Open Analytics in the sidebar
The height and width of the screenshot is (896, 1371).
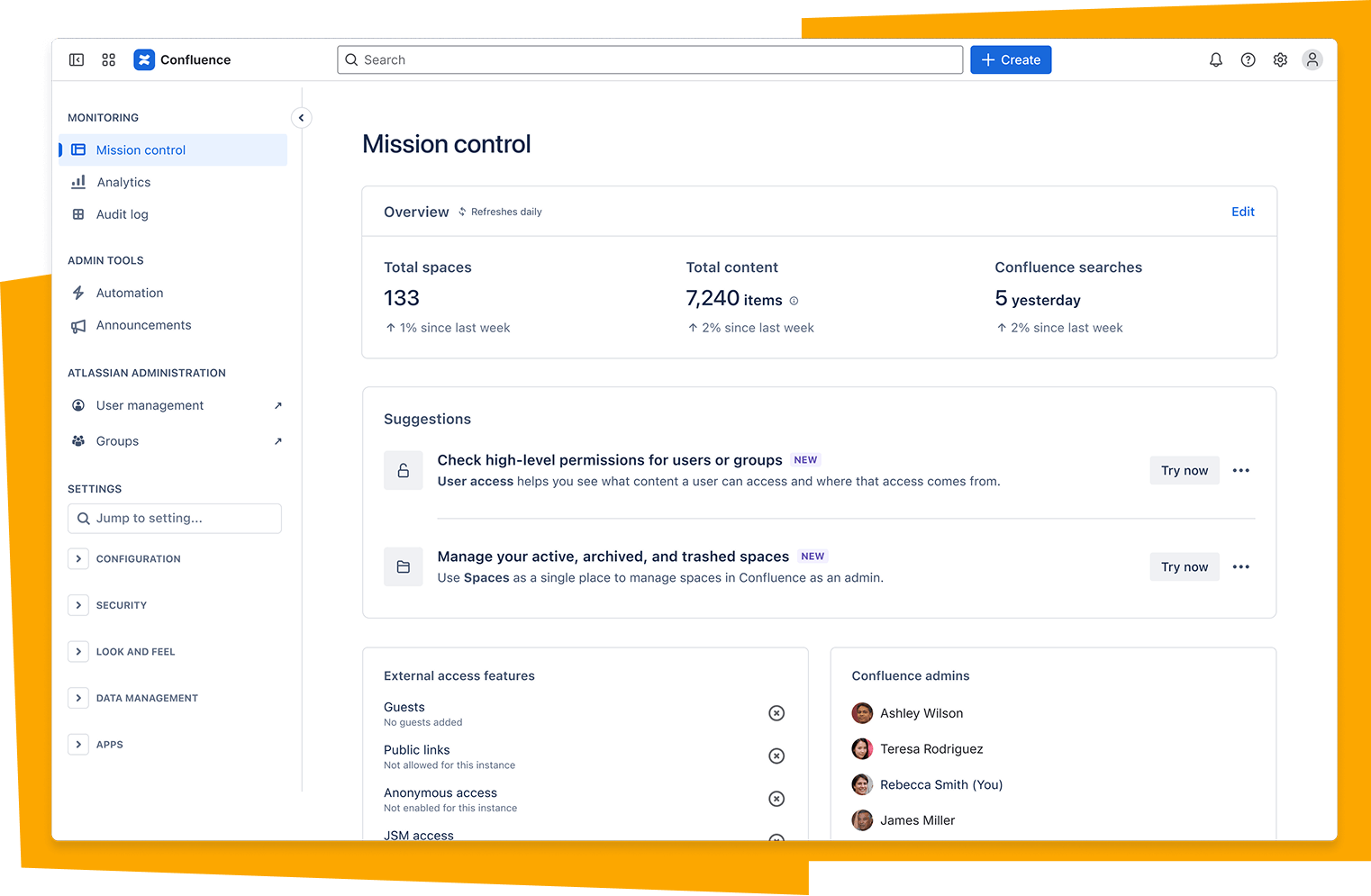click(x=123, y=183)
